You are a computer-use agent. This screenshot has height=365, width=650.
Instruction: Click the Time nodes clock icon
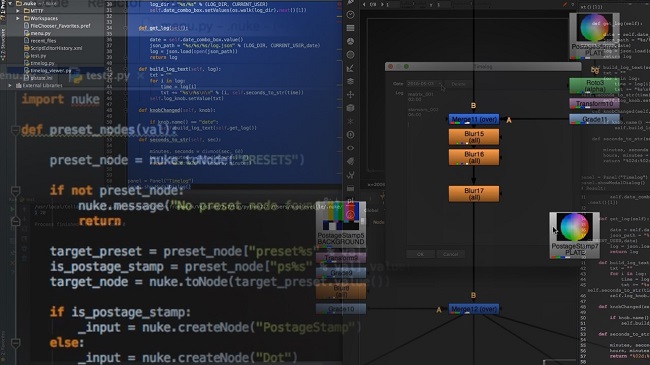(x=350, y=15)
